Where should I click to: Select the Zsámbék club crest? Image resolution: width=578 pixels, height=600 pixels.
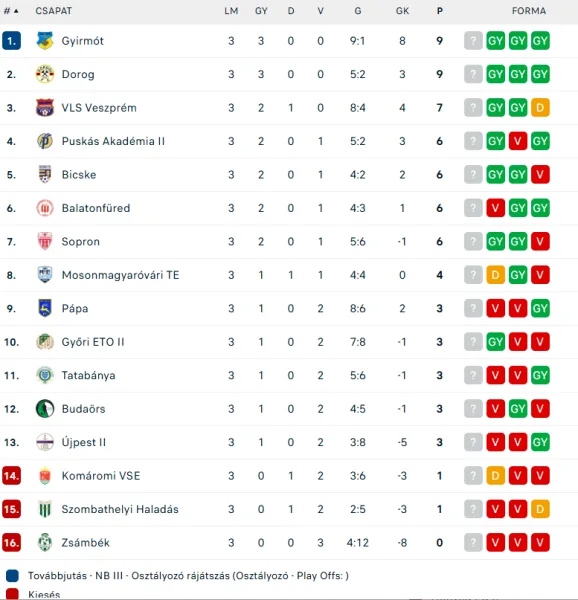point(45,543)
